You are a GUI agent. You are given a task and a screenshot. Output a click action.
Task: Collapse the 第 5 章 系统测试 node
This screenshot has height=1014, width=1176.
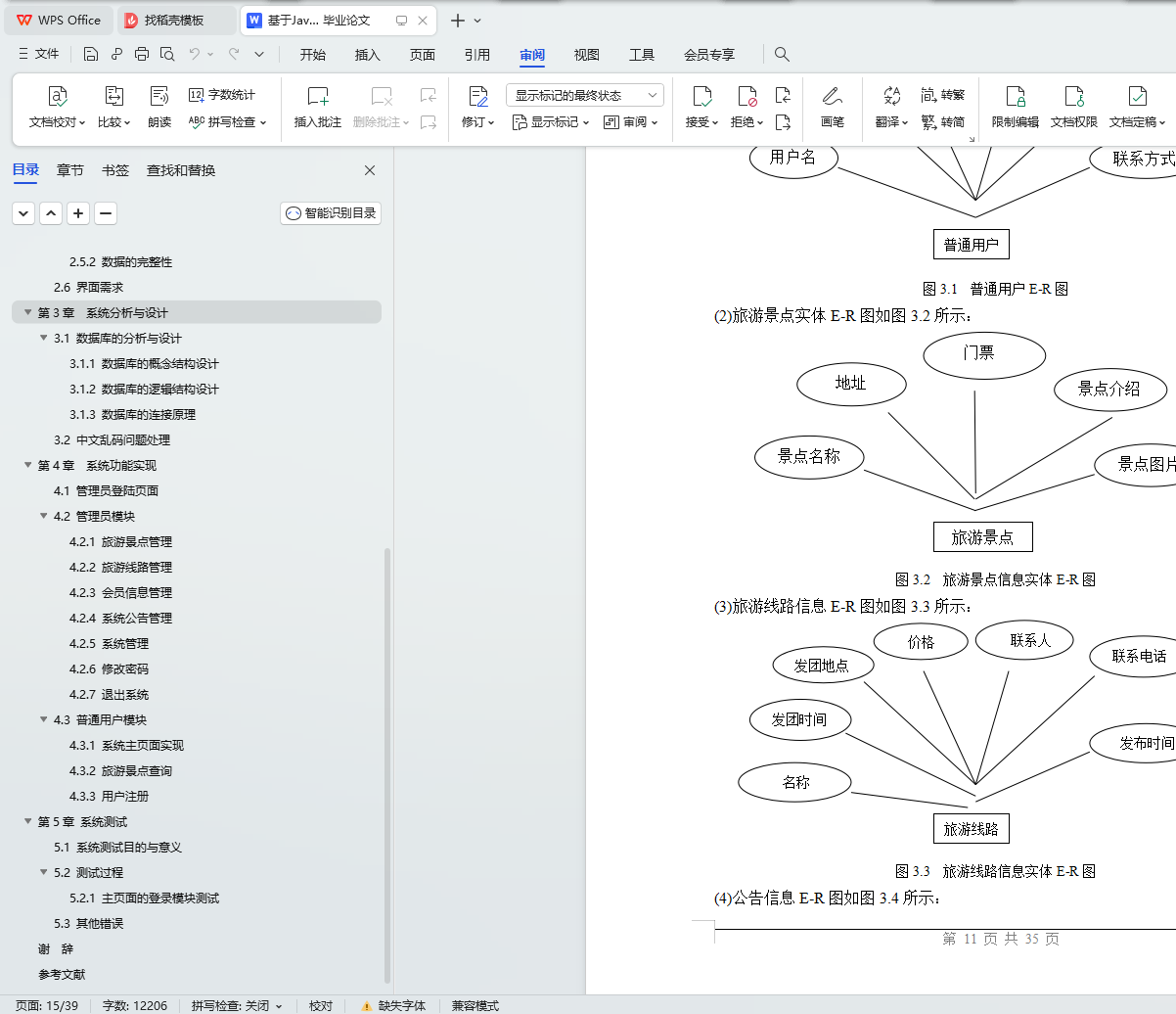28,822
